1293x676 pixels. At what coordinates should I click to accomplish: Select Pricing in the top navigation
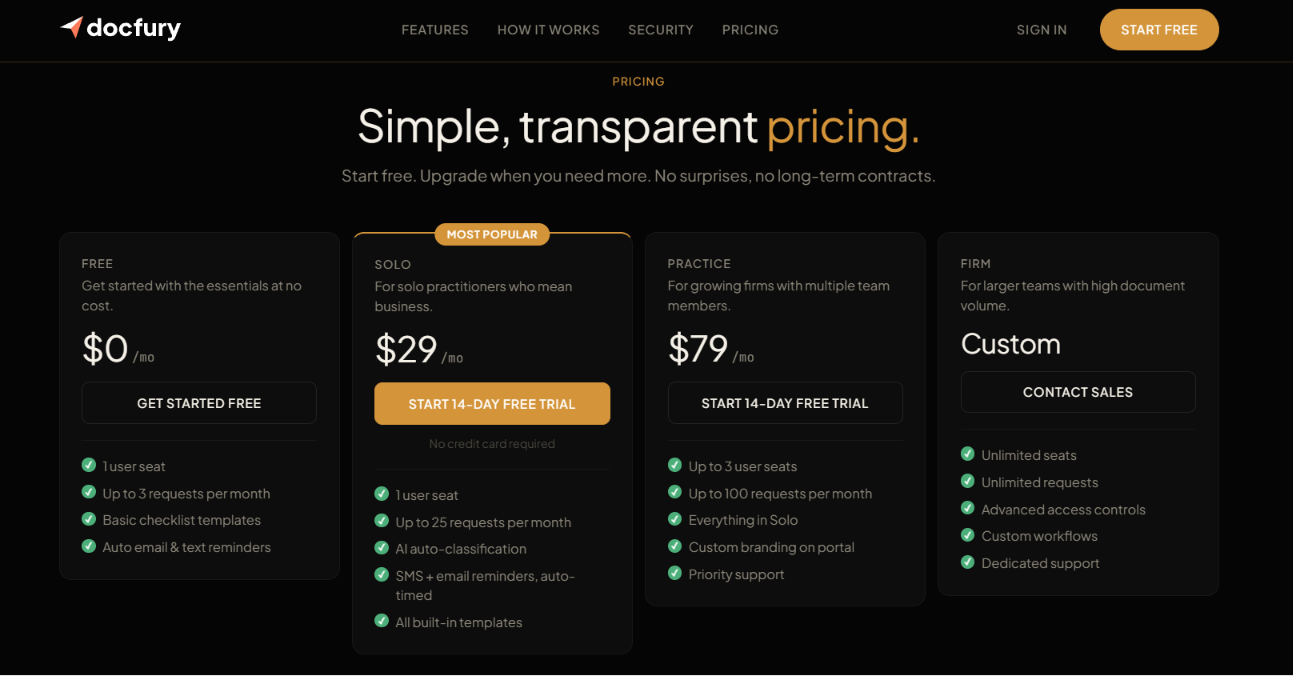750,30
